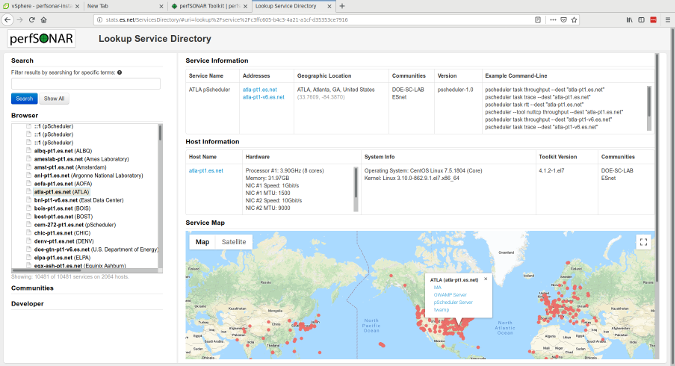The image size is (675, 366).
Task: Click the perfSONAR logo
Action: click(41, 39)
